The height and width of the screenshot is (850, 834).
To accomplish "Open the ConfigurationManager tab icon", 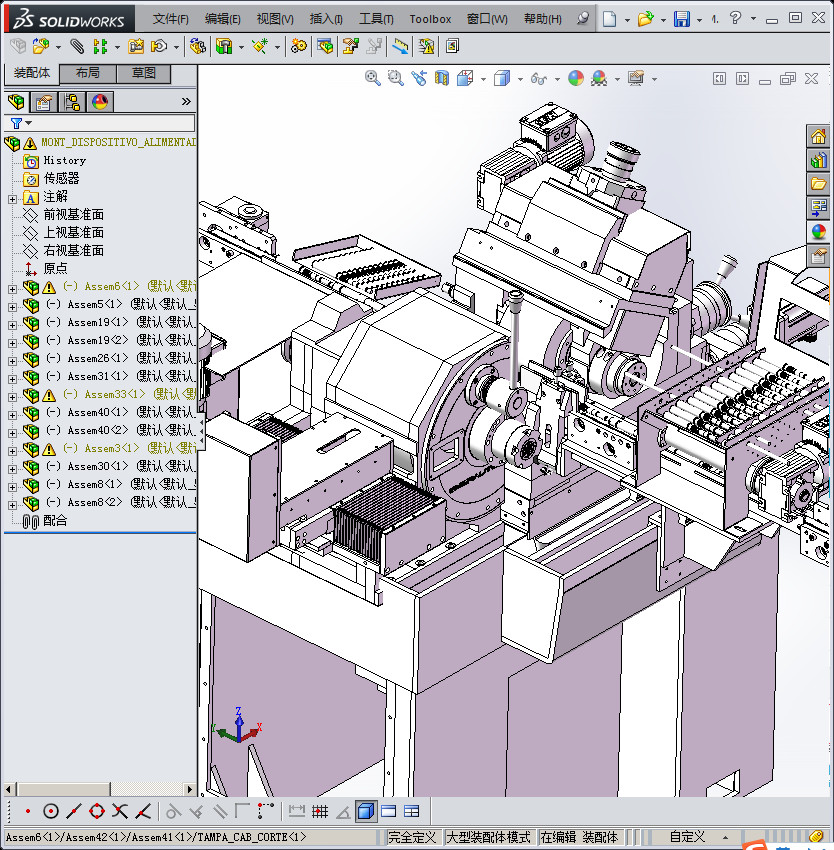I will click(72, 102).
